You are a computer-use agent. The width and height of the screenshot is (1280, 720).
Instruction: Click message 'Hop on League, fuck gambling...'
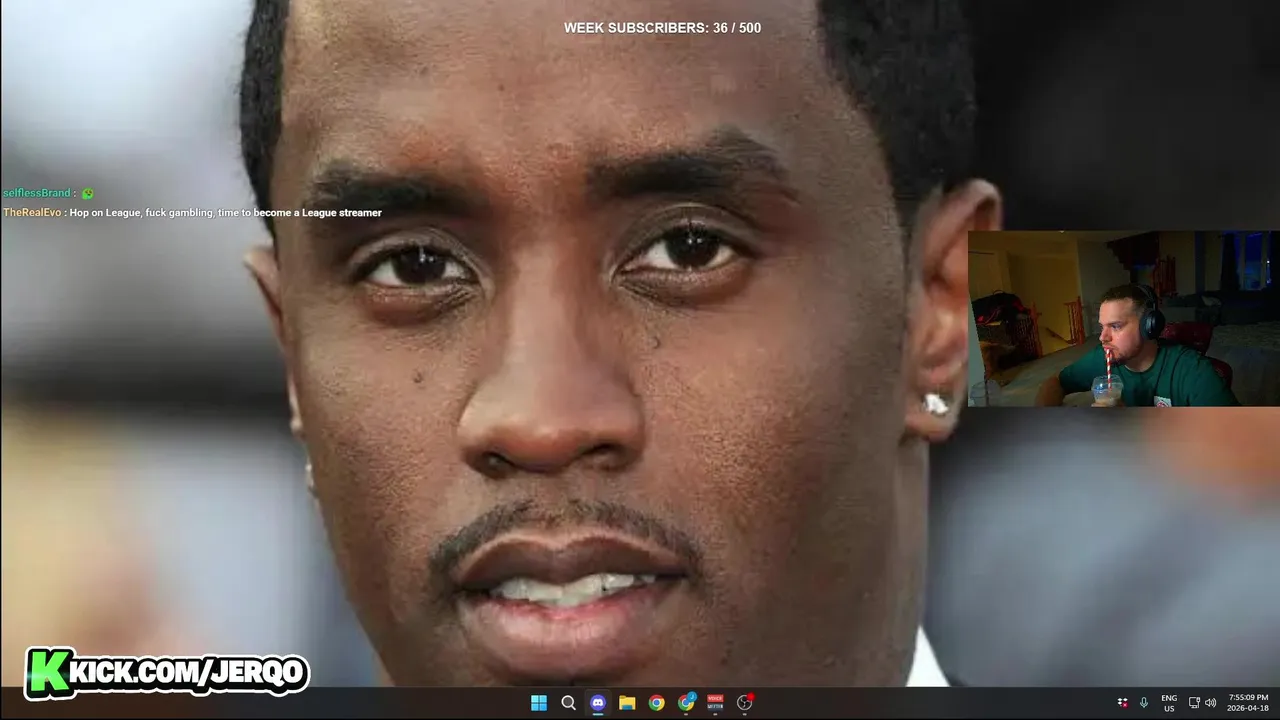tap(225, 213)
